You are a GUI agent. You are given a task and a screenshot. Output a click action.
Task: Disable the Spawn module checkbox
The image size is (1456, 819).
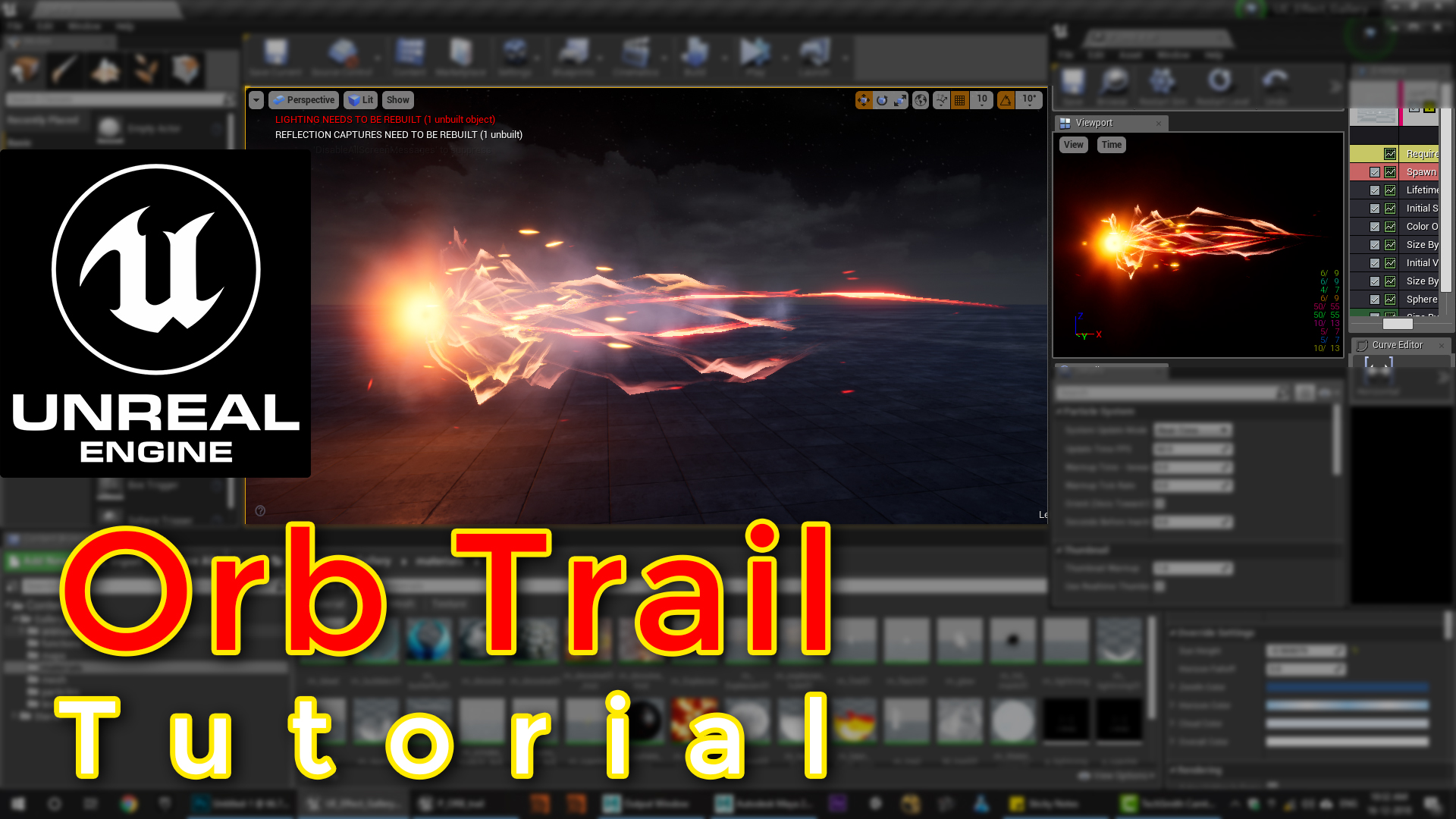(x=1375, y=172)
